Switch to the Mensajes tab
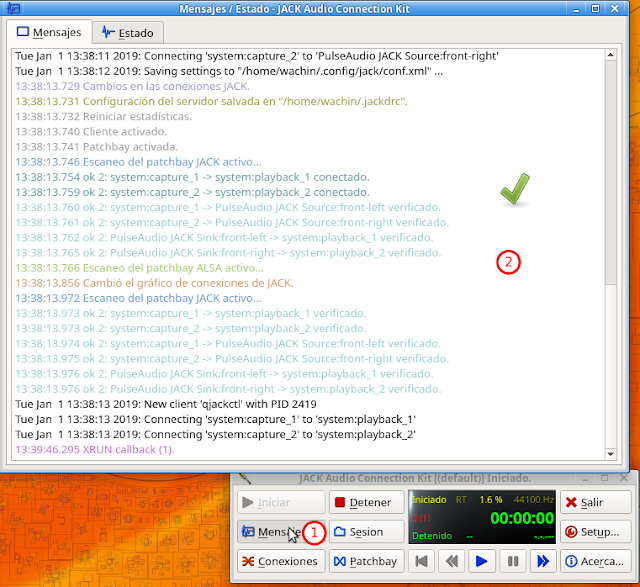 pos(49,32)
